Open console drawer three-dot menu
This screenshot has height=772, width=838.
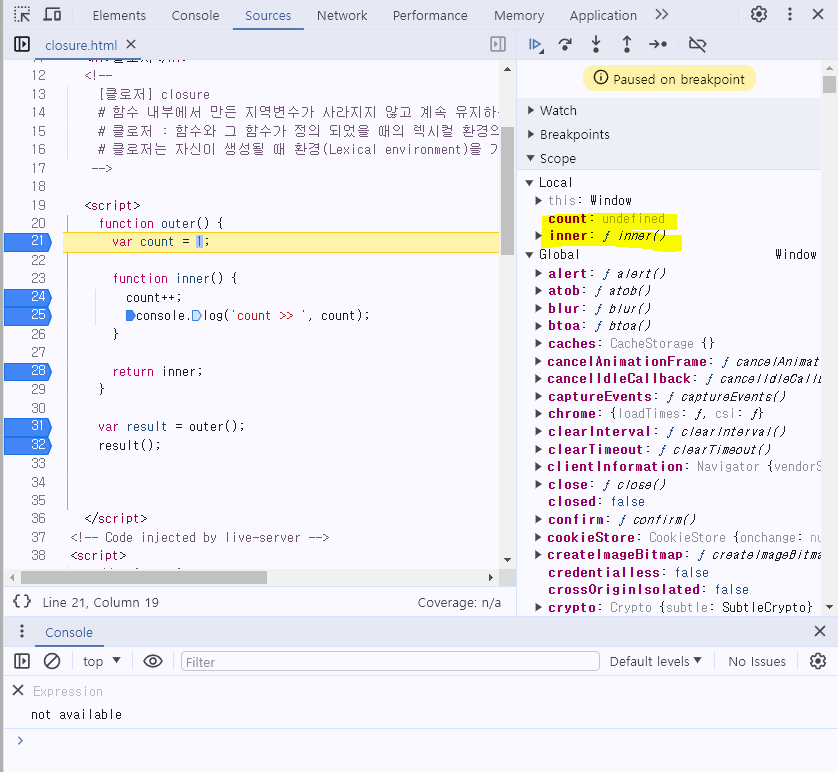click(22, 631)
